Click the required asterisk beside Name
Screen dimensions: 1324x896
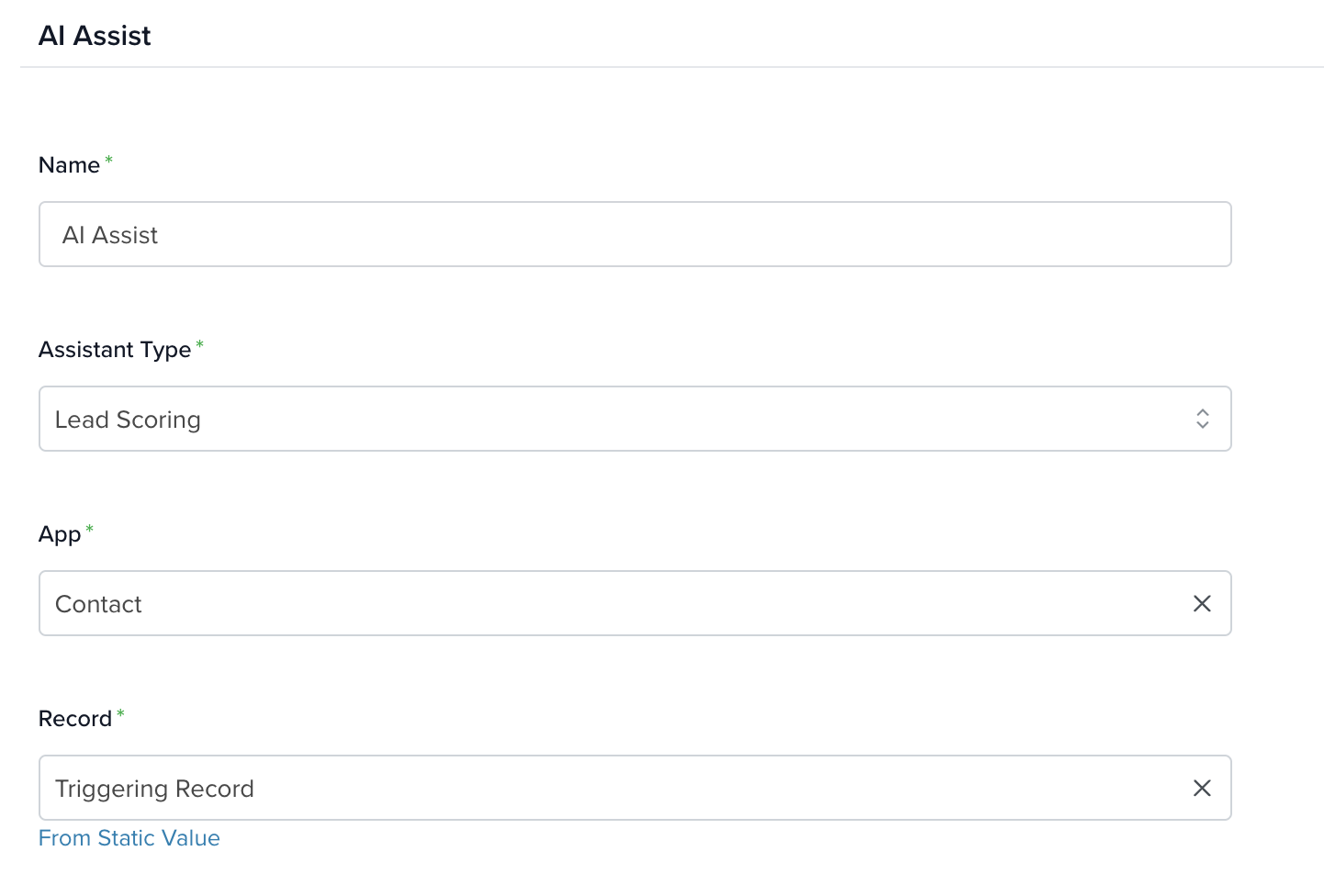(108, 161)
